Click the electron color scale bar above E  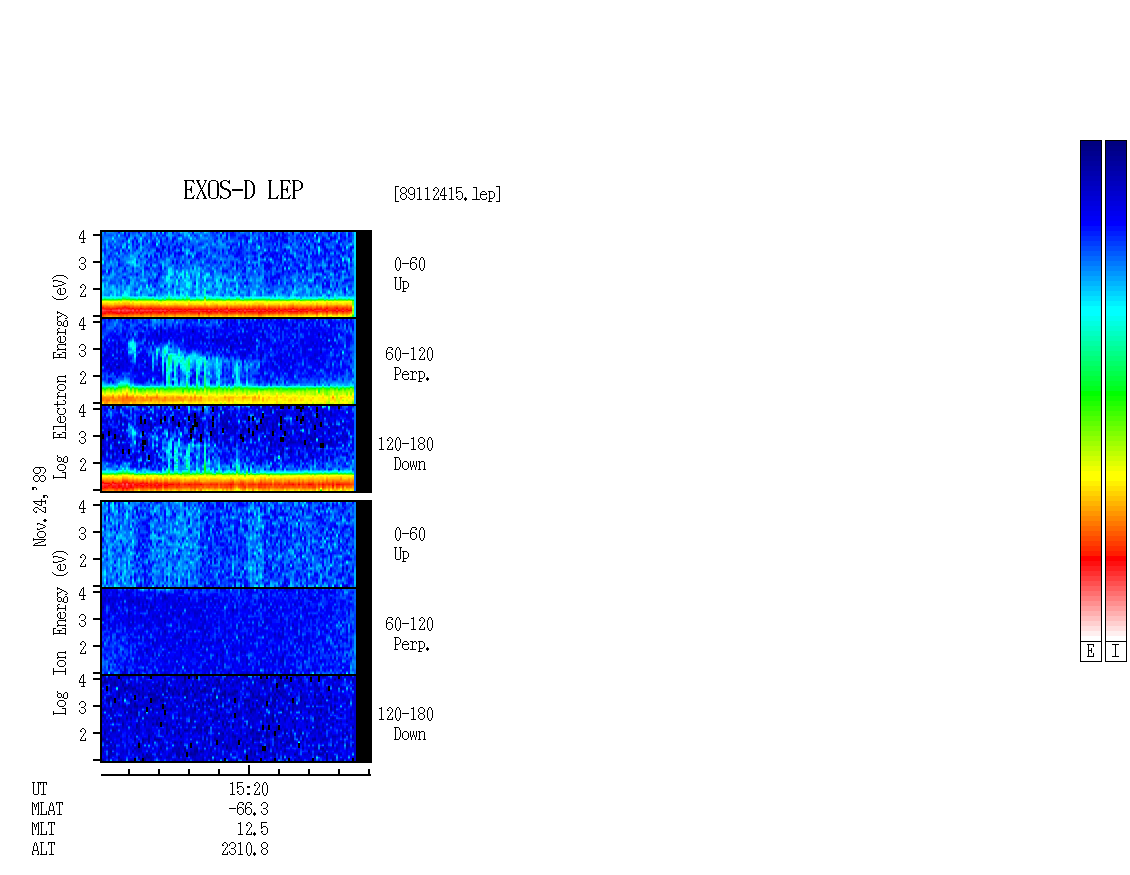point(1090,389)
